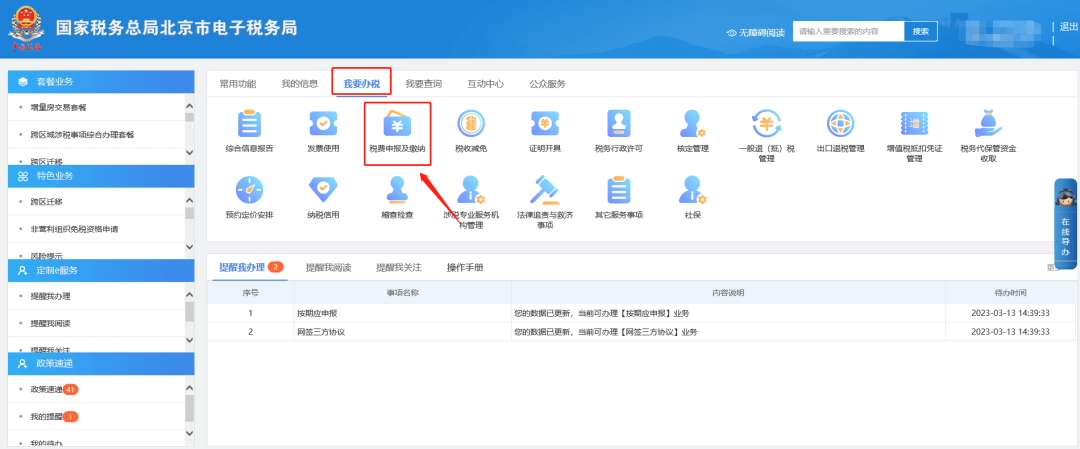Switch to the 互动中心 tab
Viewport: 1080px width, 449px height.
tap(486, 84)
